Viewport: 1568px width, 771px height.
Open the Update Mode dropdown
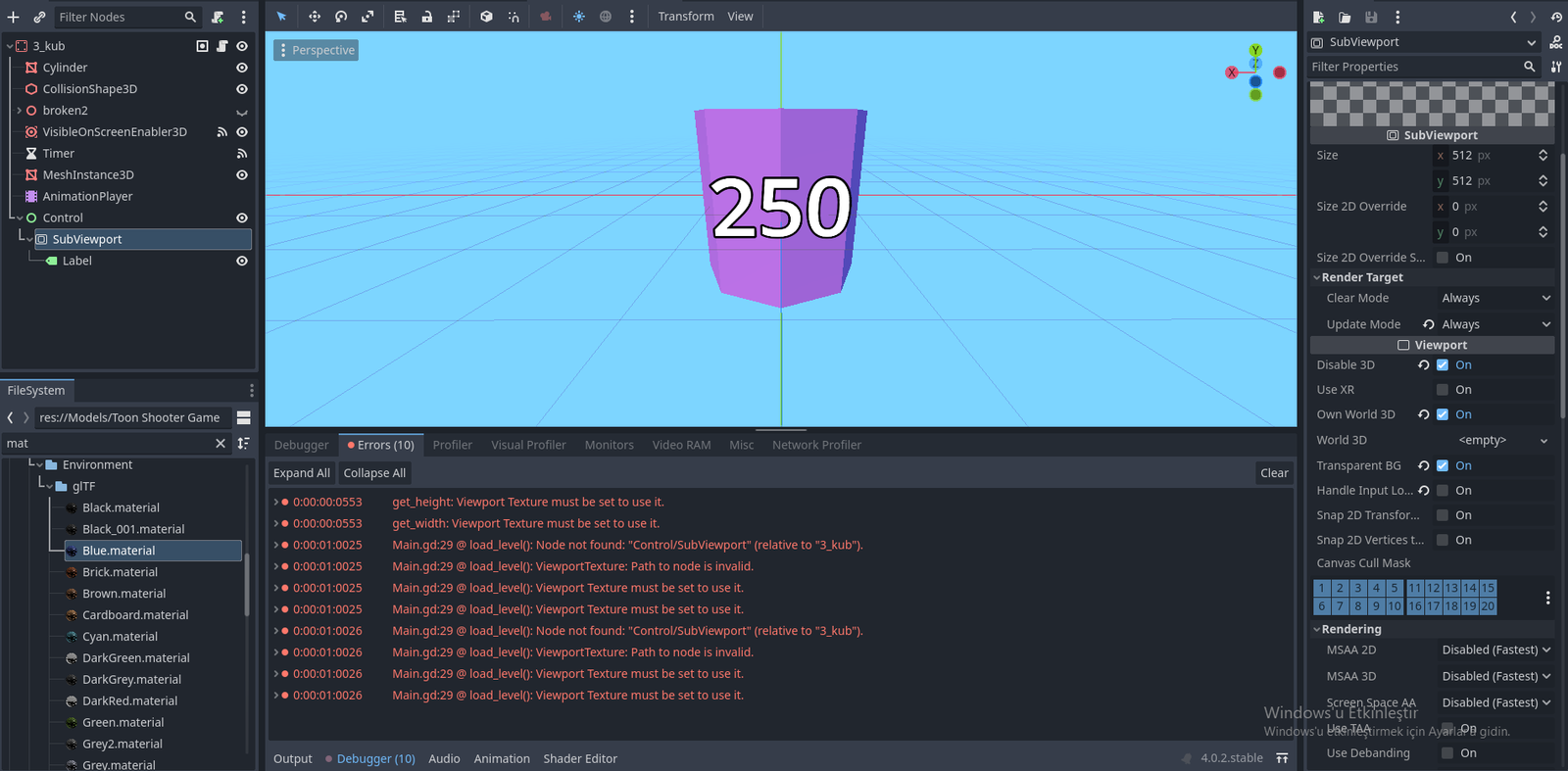pos(1495,324)
